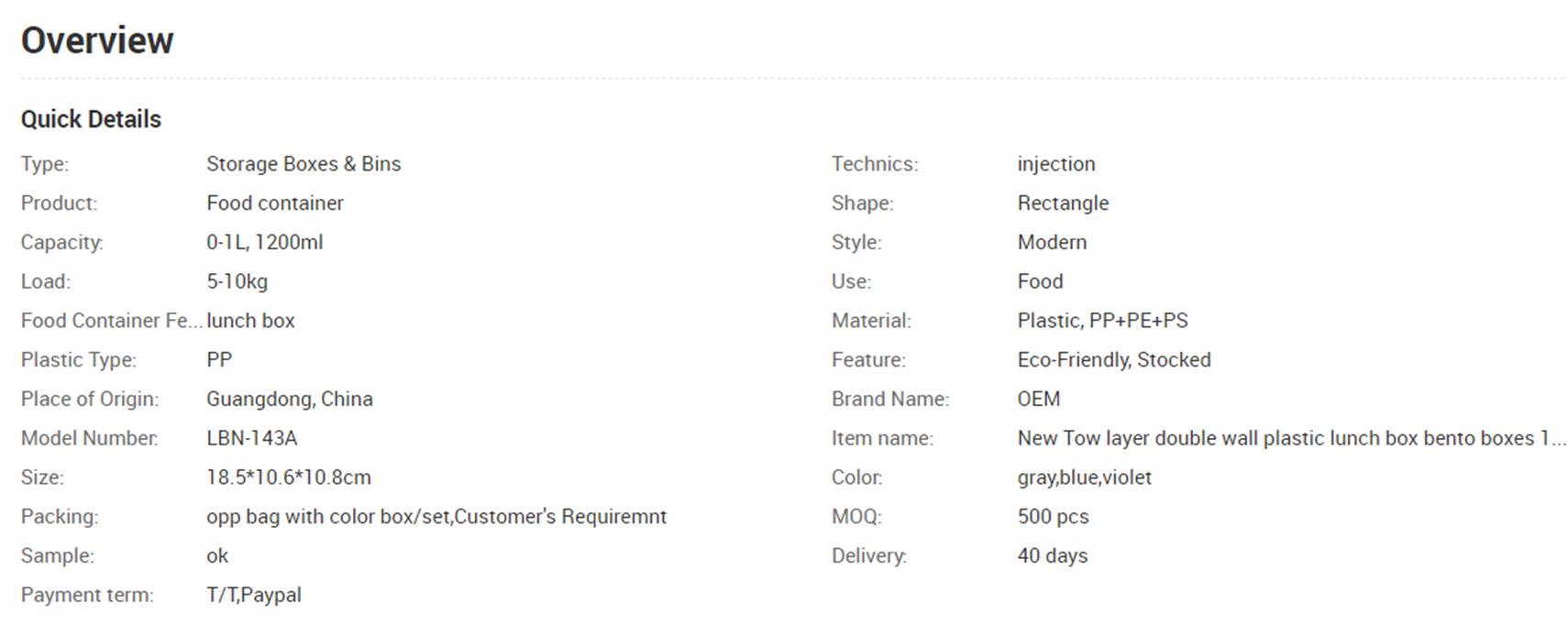Click the T/T,Paypal payment term value
The width and height of the screenshot is (1568, 625).
click(x=254, y=595)
